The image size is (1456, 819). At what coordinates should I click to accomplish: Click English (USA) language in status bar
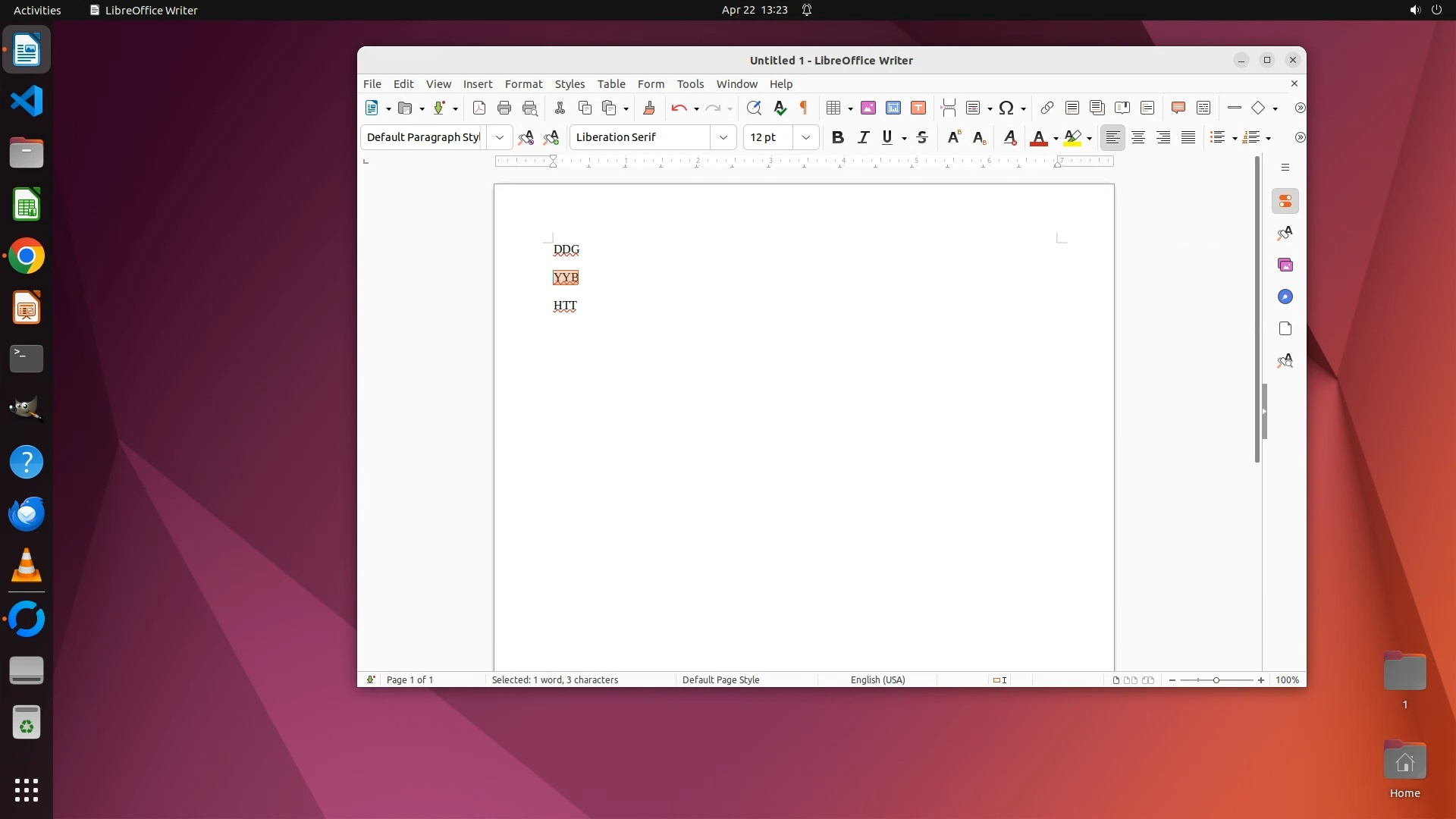(x=877, y=679)
